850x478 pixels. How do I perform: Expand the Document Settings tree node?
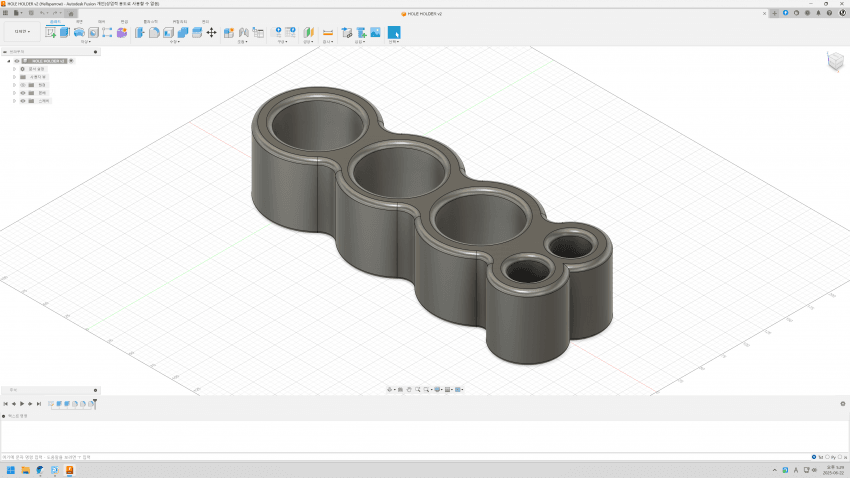(x=15, y=69)
